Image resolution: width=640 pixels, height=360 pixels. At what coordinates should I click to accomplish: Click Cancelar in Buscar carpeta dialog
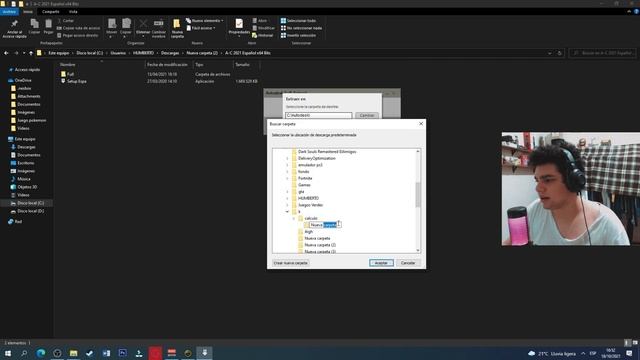tap(408, 263)
